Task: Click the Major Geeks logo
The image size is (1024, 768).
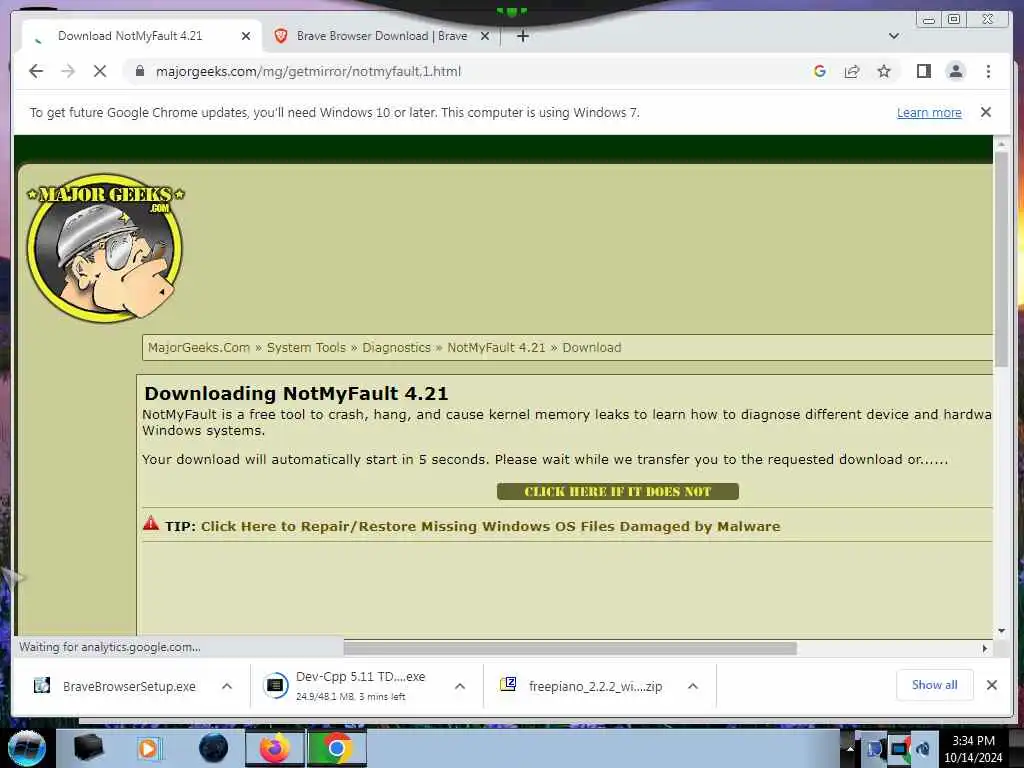Action: click(105, 248)
